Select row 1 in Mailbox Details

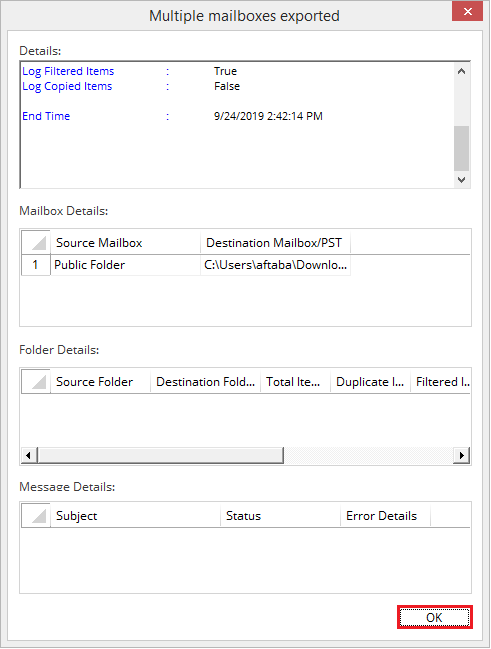(36, 265)
